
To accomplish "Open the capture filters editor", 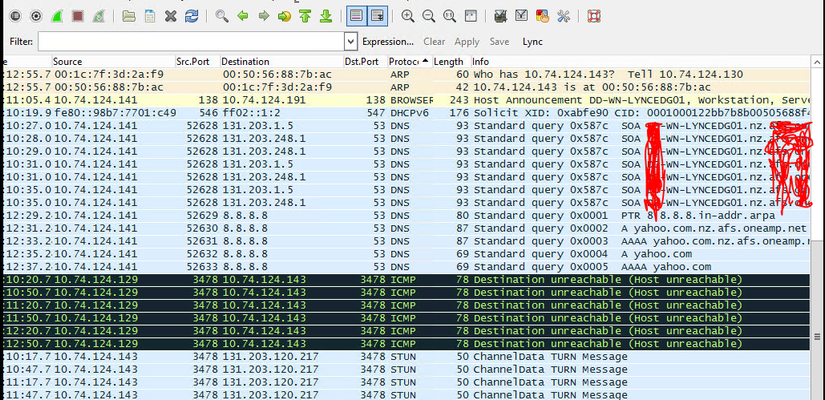I will click(500, 16).
